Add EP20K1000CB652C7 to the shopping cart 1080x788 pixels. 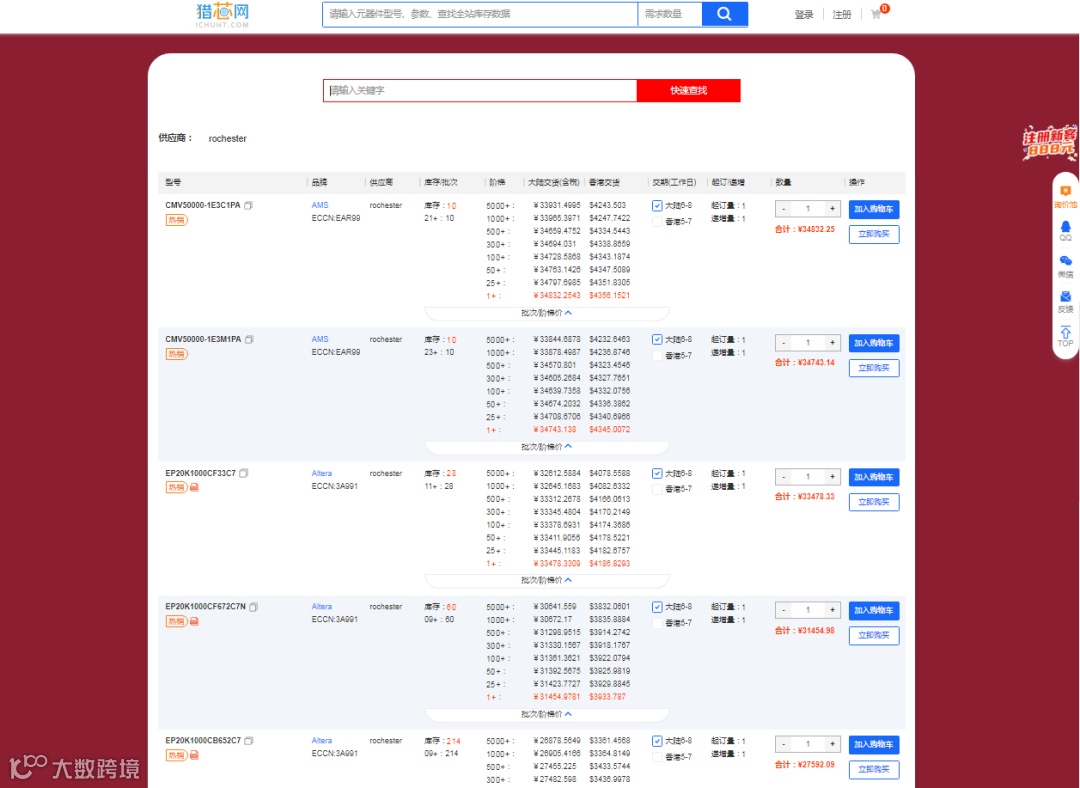click(x=873, y=744)
